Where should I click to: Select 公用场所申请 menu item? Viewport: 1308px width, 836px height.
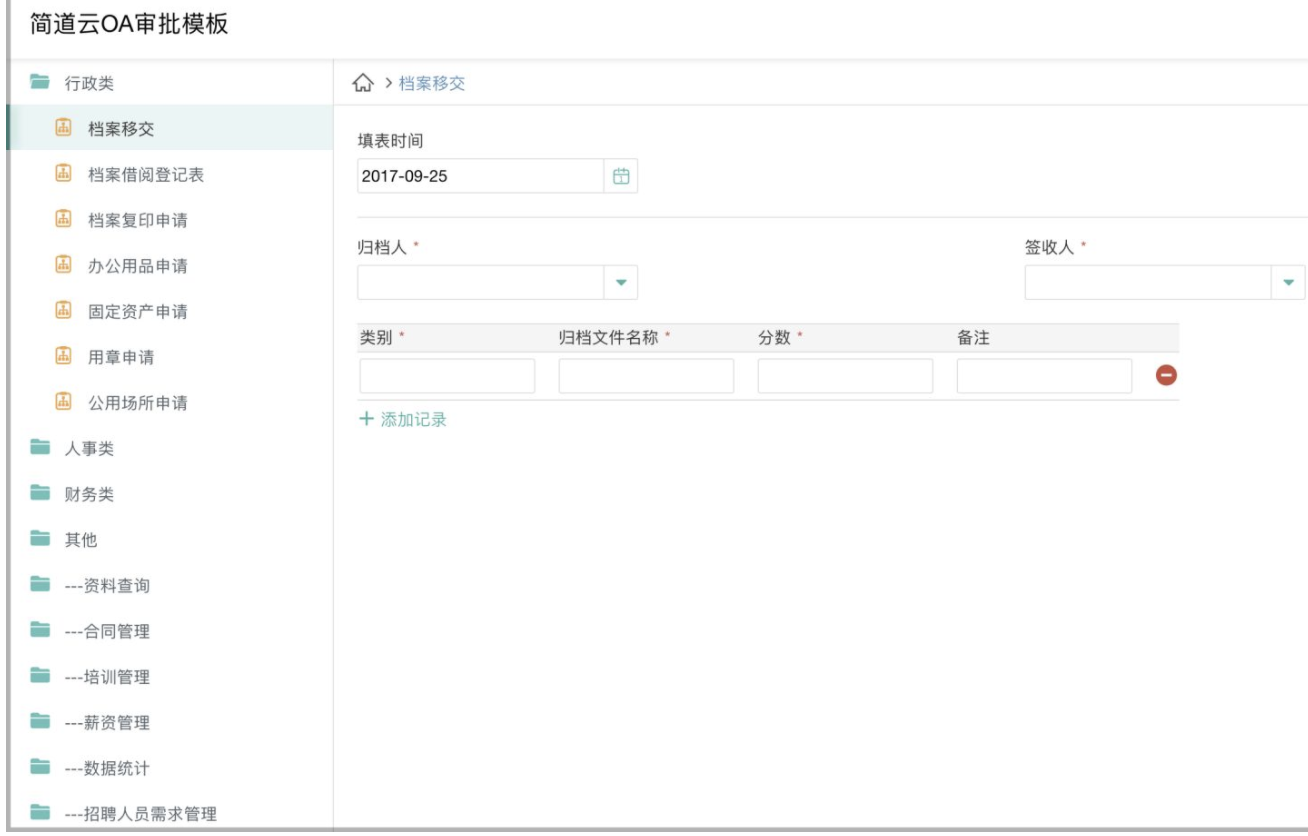[x=137, y=403]
